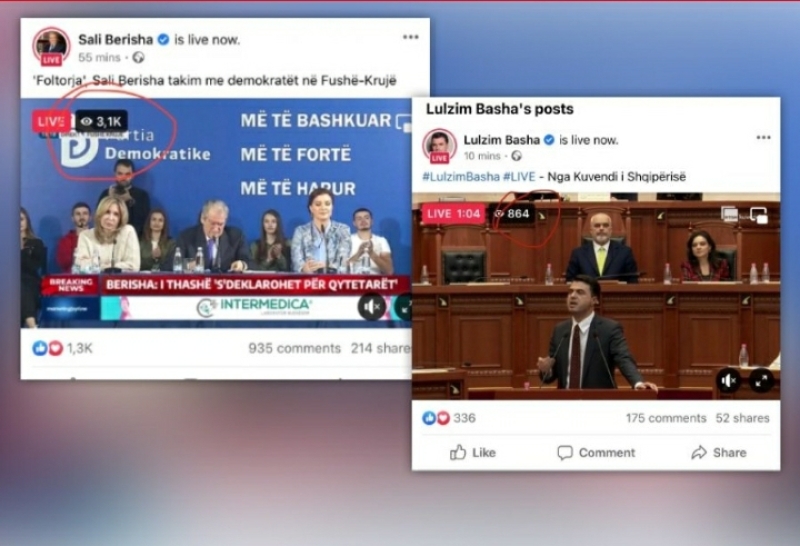Show reactions on Basha's post

[x=449, y=418]
